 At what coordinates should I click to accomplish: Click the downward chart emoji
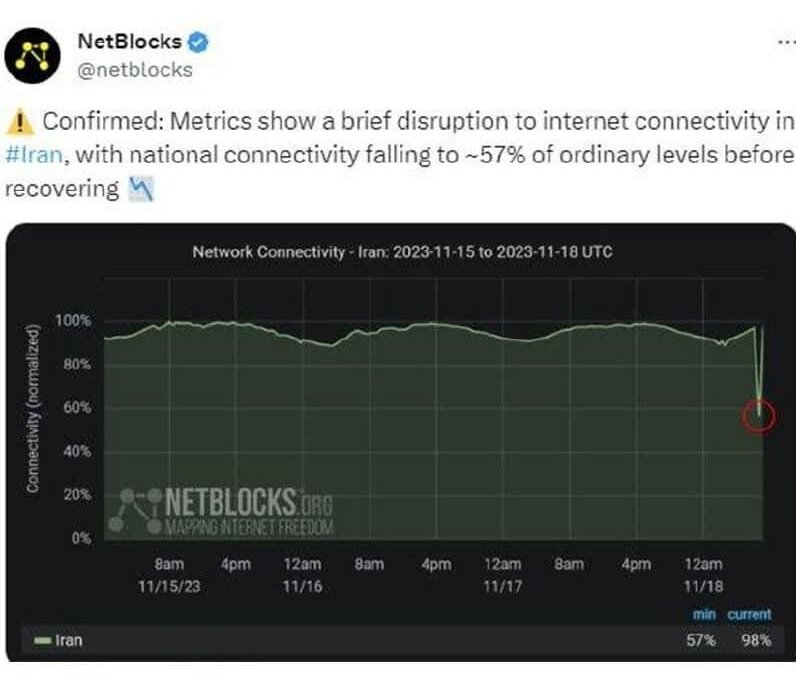click(x=140, y=188)
